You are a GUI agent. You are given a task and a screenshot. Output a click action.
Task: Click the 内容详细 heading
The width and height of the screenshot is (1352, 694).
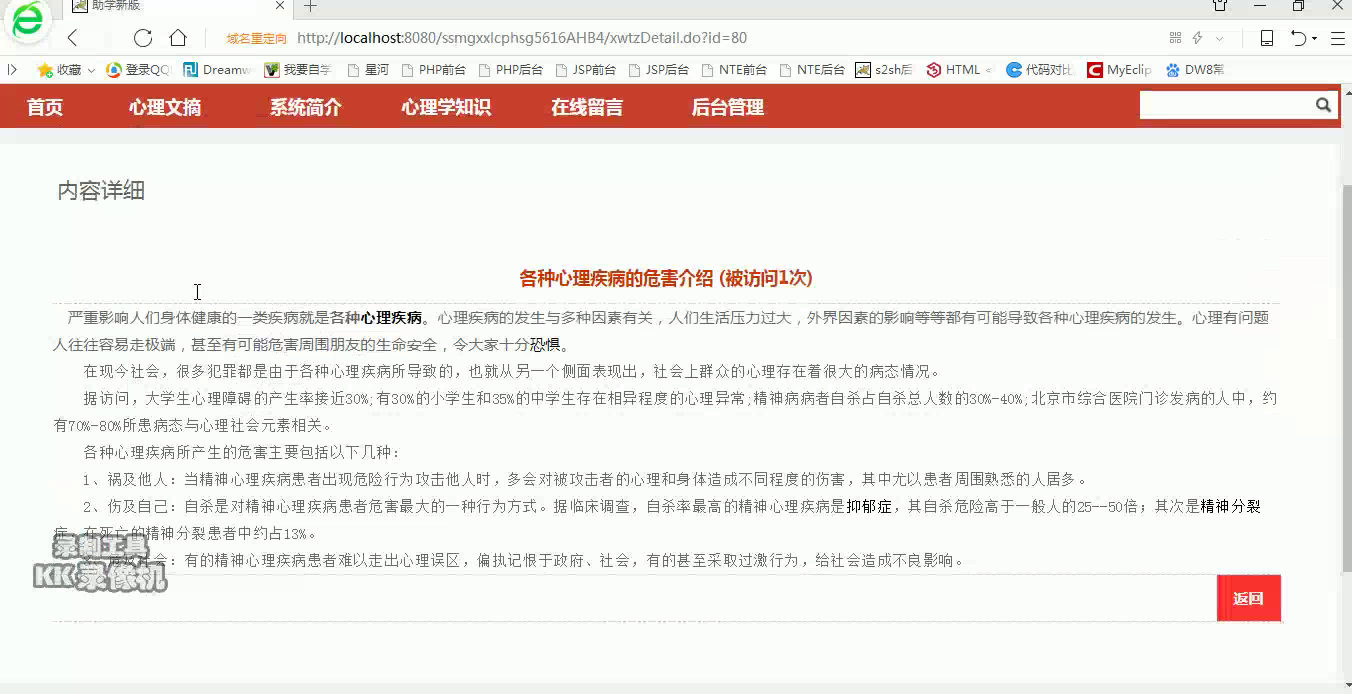coord(101,191)
